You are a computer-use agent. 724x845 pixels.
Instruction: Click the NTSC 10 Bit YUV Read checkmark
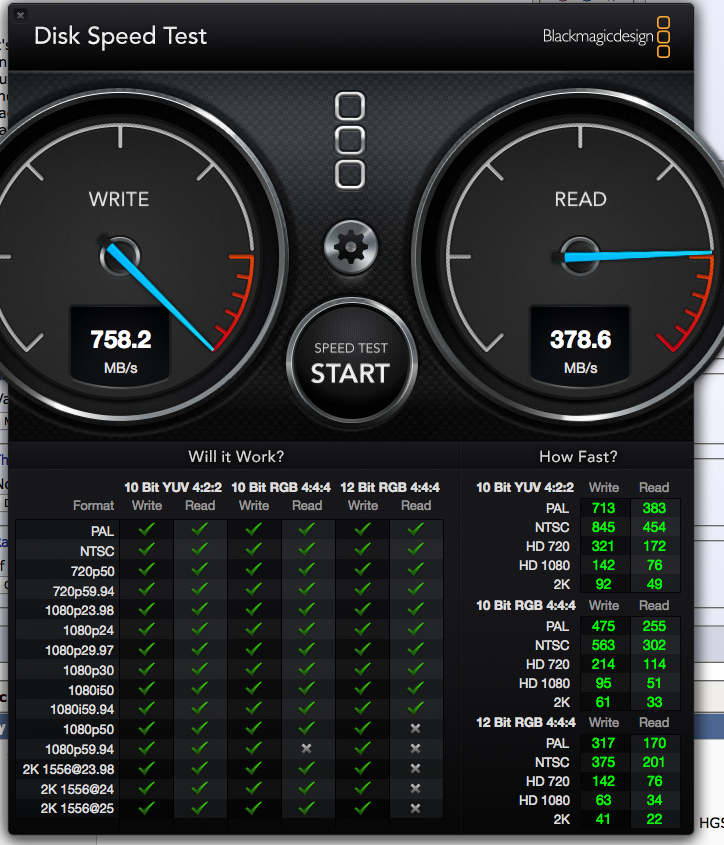(x=199, y=549)
